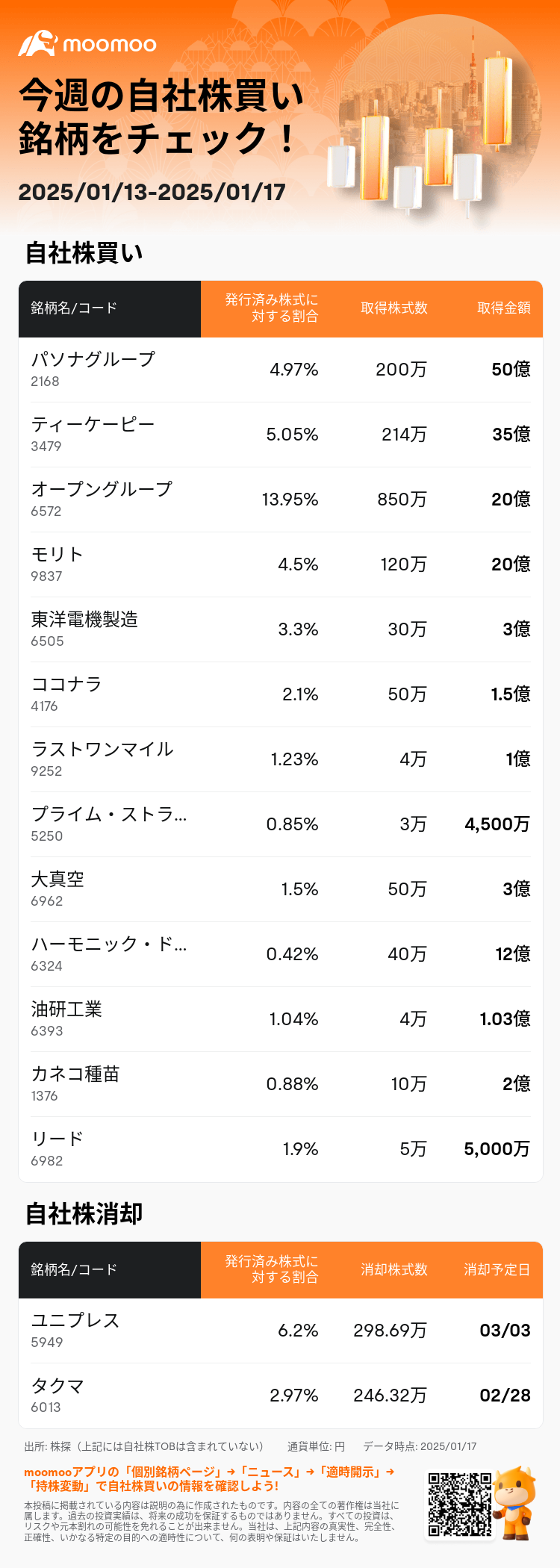Viewport: 560px width, 1568px height.
Task: Open the ティーケーピー 3479 row
Action: pyautogui.click(x=281, y=435)
